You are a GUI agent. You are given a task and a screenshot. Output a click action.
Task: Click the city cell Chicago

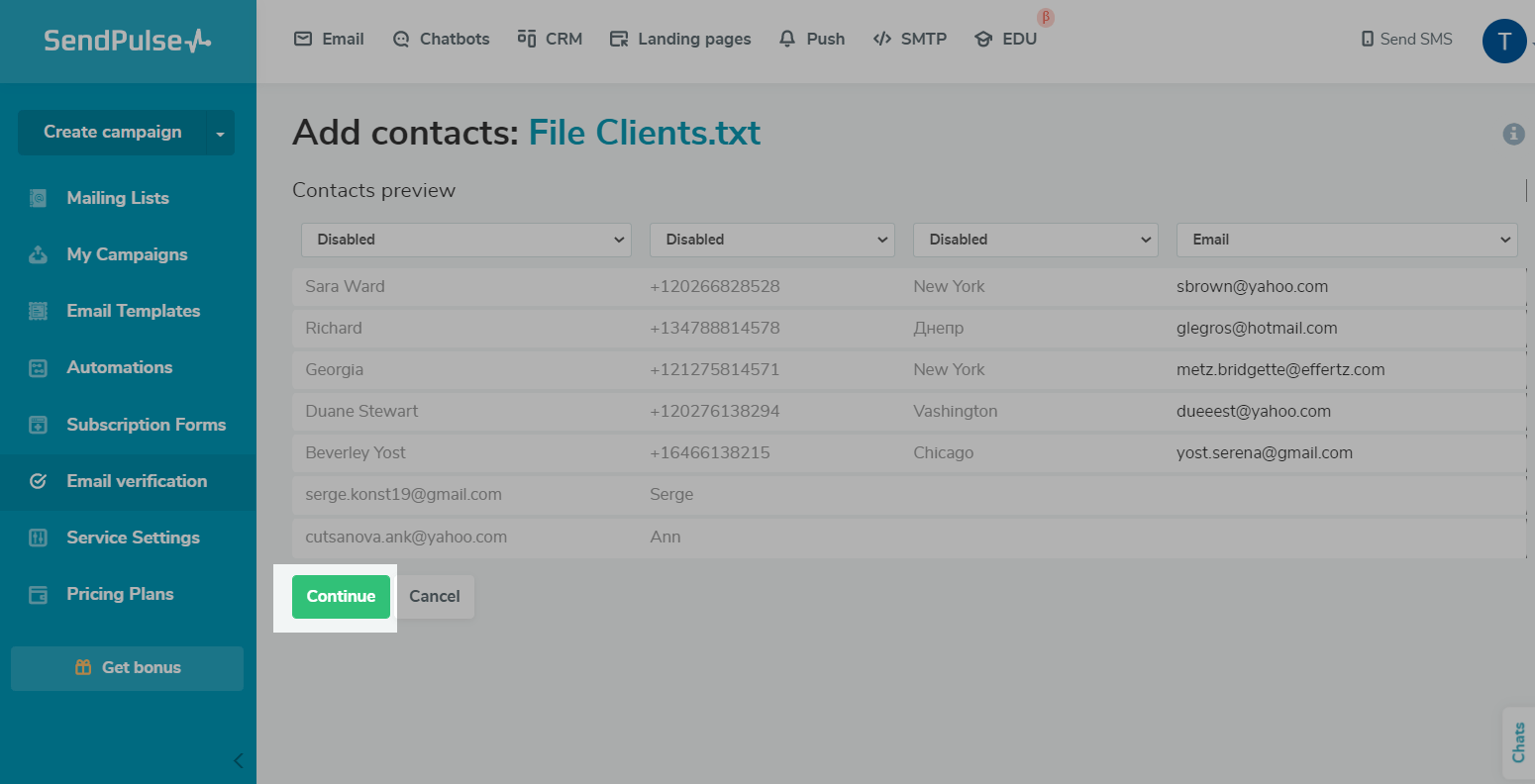point(943,453)
